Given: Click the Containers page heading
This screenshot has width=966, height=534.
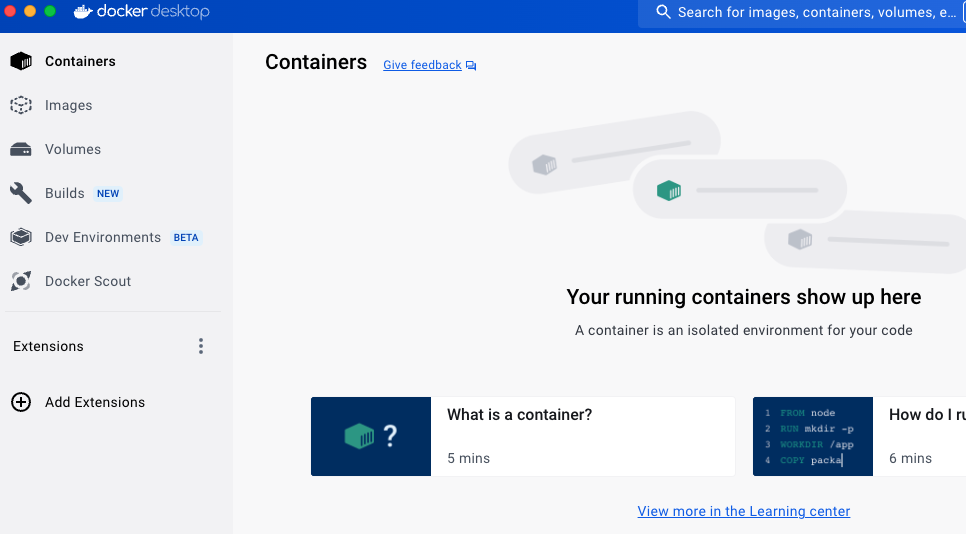Looking at the screenshot, I should point(316,62).
